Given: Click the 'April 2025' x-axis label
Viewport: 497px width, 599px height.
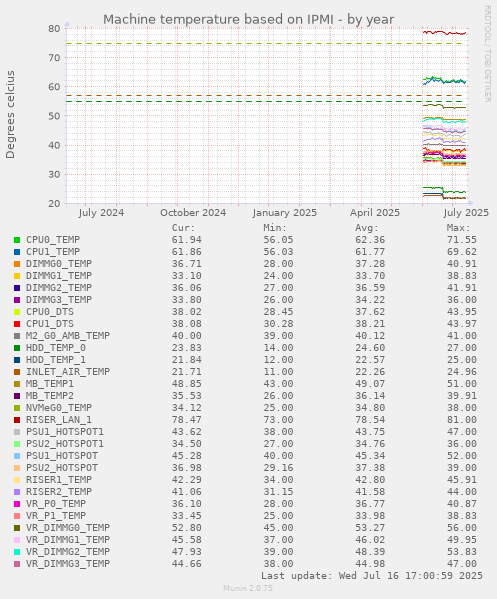Looking at the screenshot, I should 375,213.
